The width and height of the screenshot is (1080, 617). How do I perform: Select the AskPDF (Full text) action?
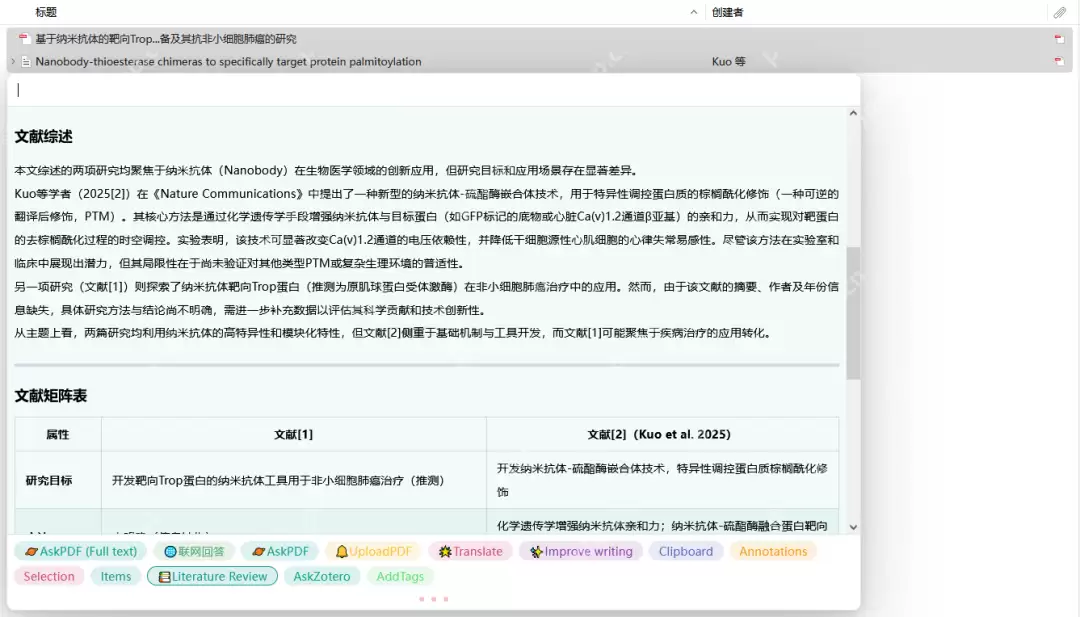click(x=80, y=551)
